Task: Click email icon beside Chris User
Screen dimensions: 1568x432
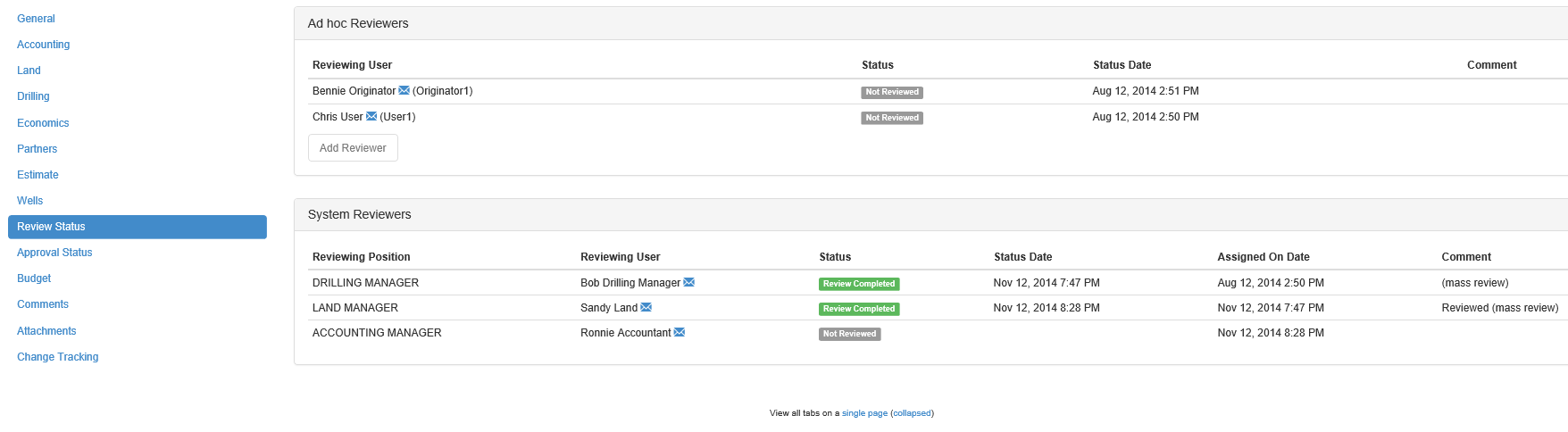Action: tap(371, 116)
